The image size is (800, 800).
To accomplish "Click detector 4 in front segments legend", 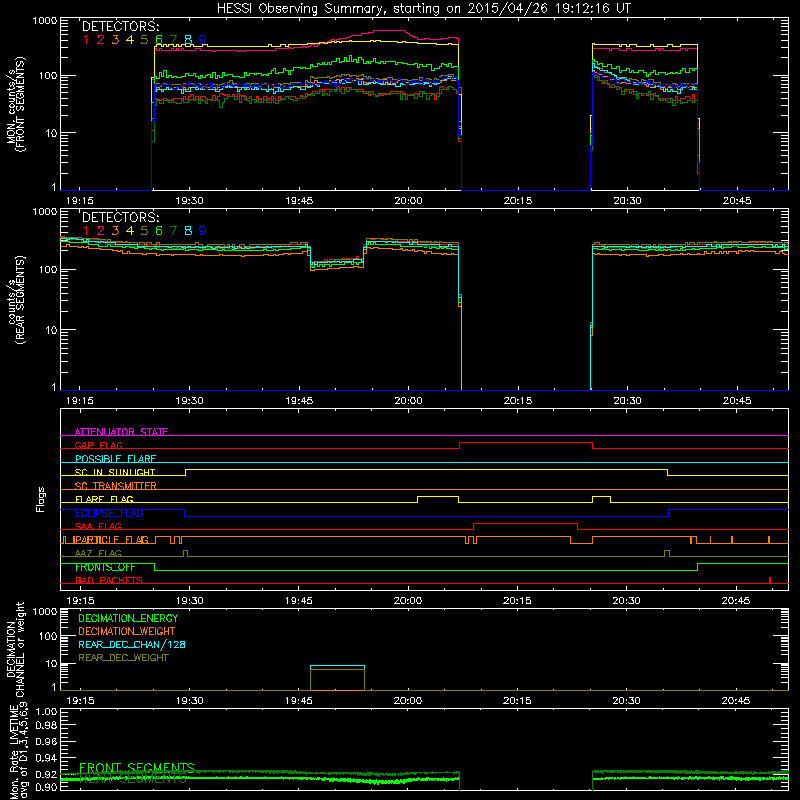I will pos(130,39).
